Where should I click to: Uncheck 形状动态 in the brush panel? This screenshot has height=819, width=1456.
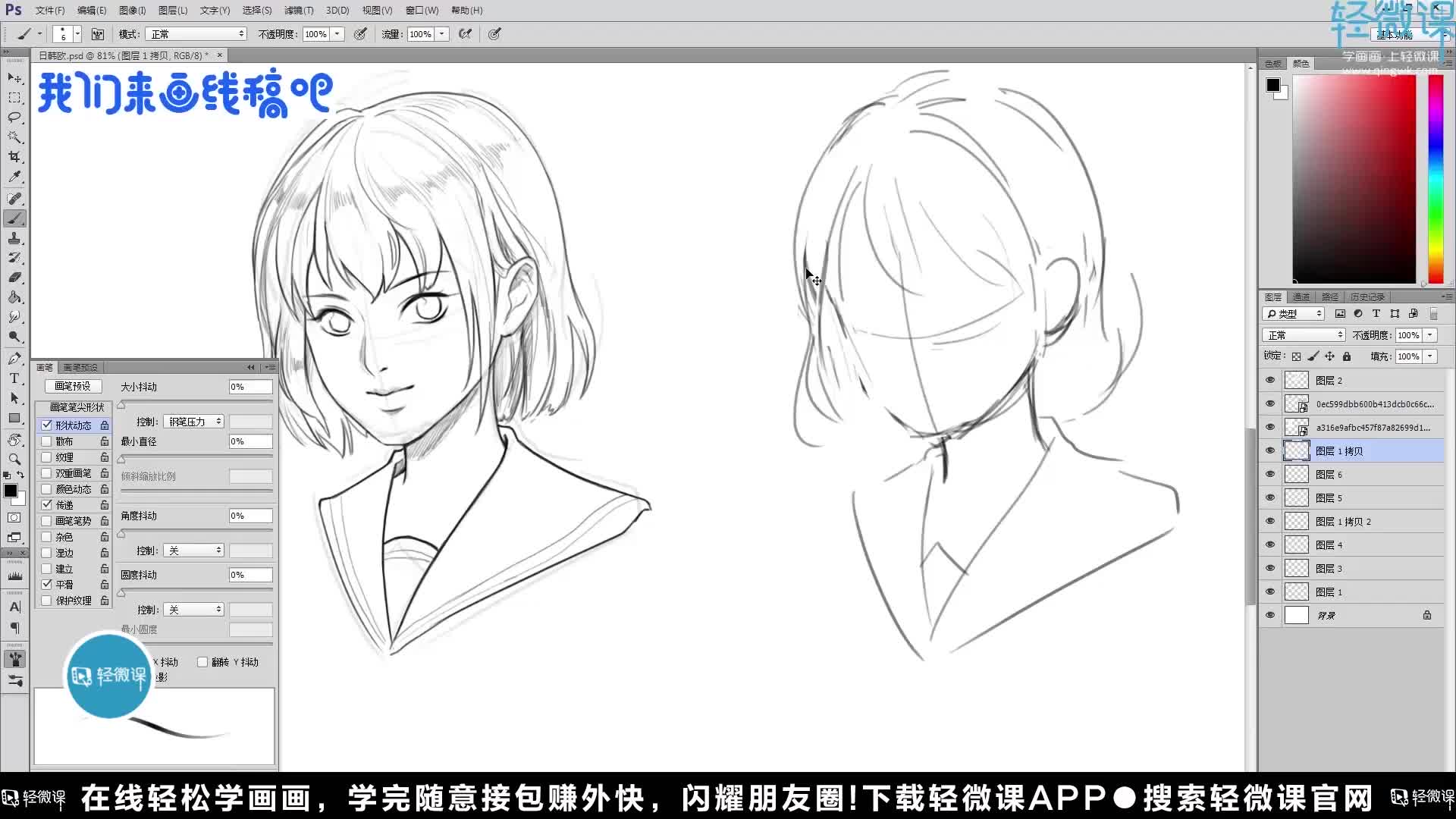tap(47, 425)
